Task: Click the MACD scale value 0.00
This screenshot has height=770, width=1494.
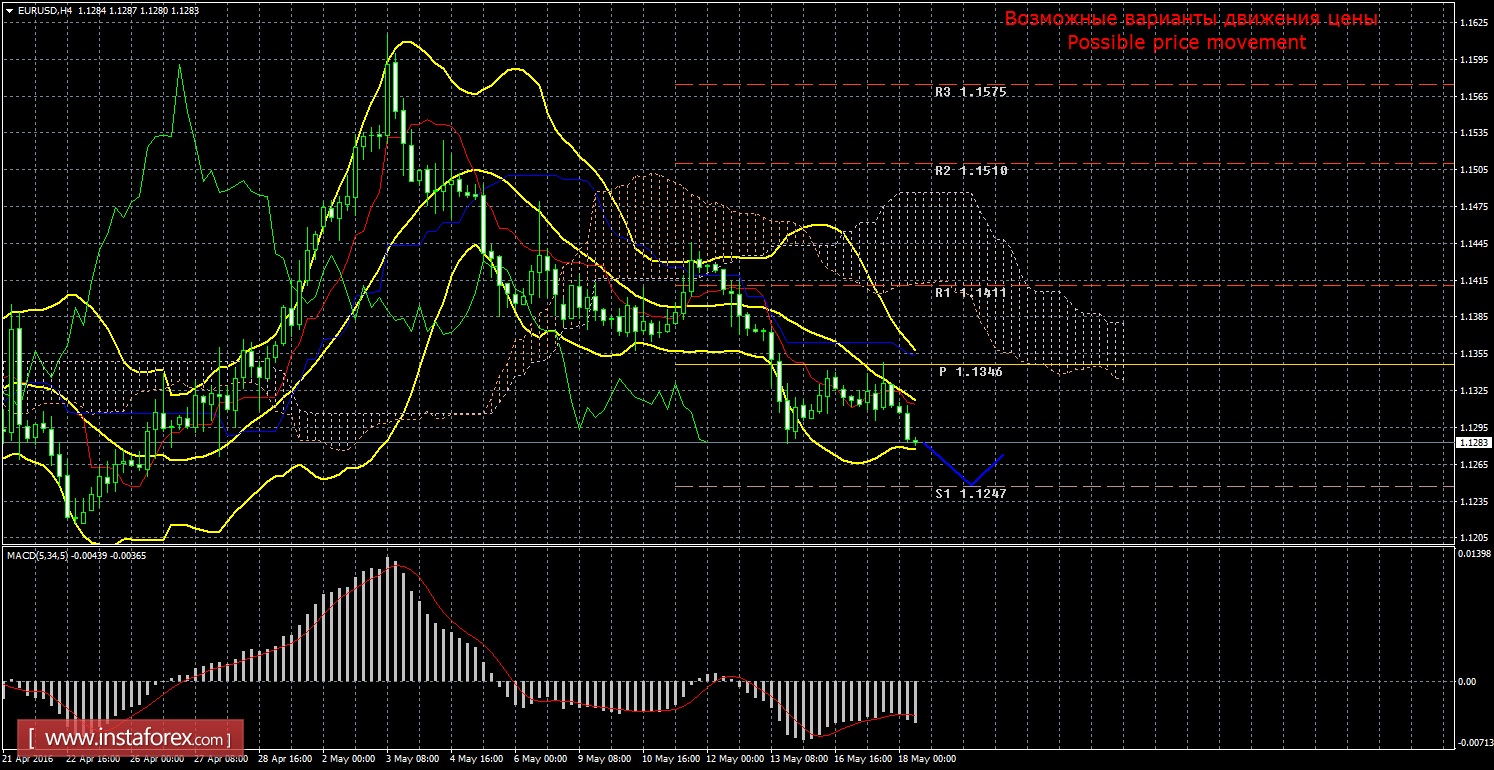Action: [x=1467, y=682]
